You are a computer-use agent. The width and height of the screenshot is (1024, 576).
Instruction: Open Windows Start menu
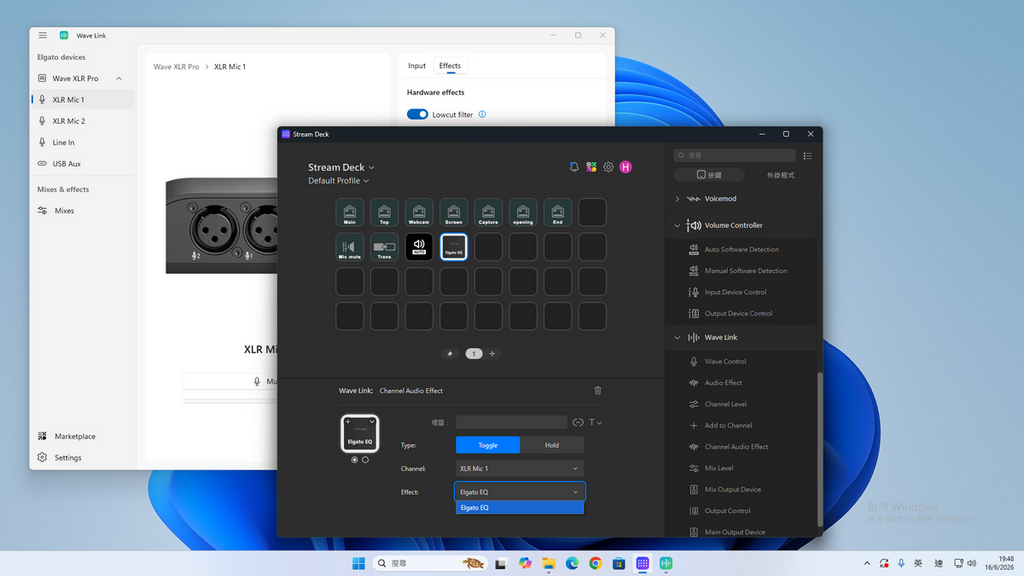(359, 564)
